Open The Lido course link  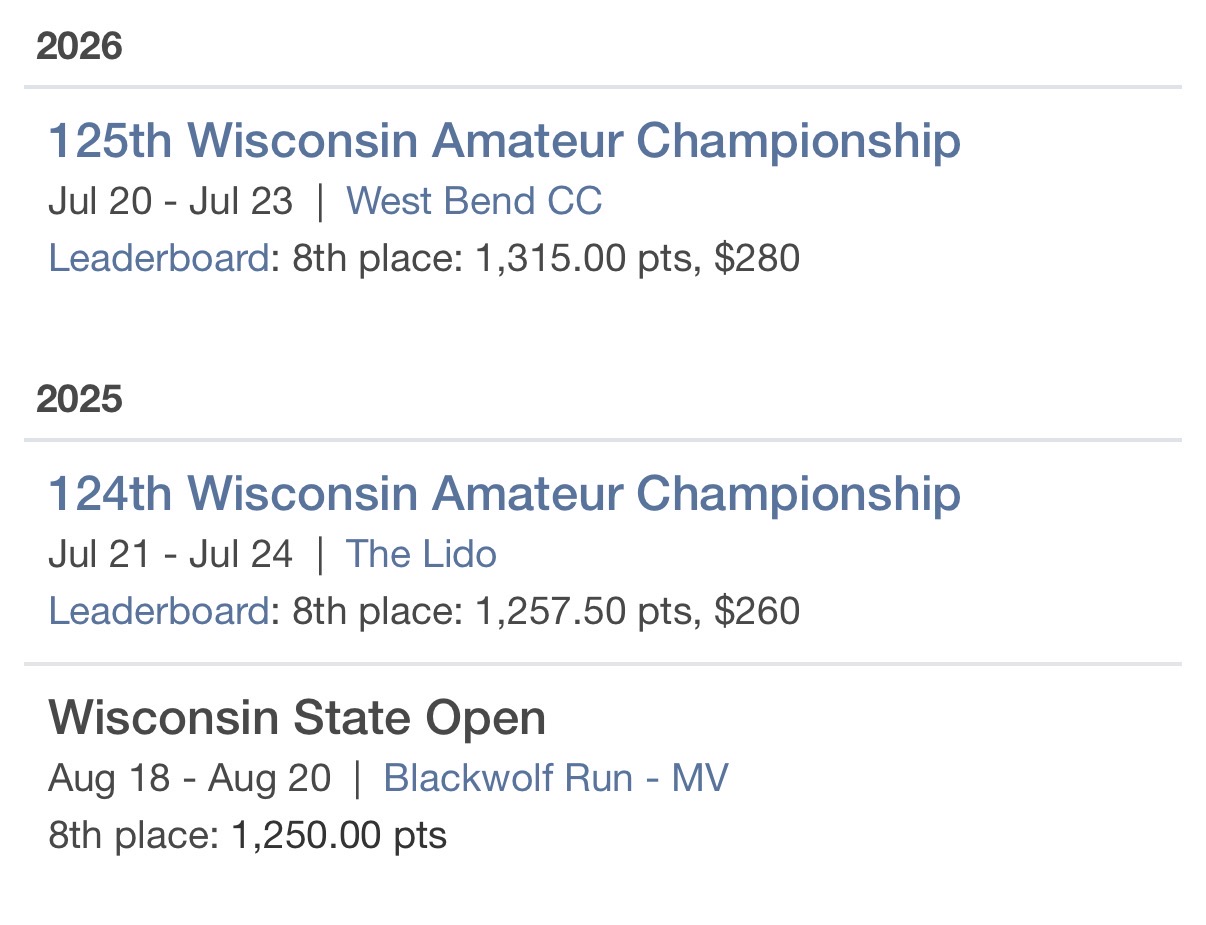[x=421, y=554]
